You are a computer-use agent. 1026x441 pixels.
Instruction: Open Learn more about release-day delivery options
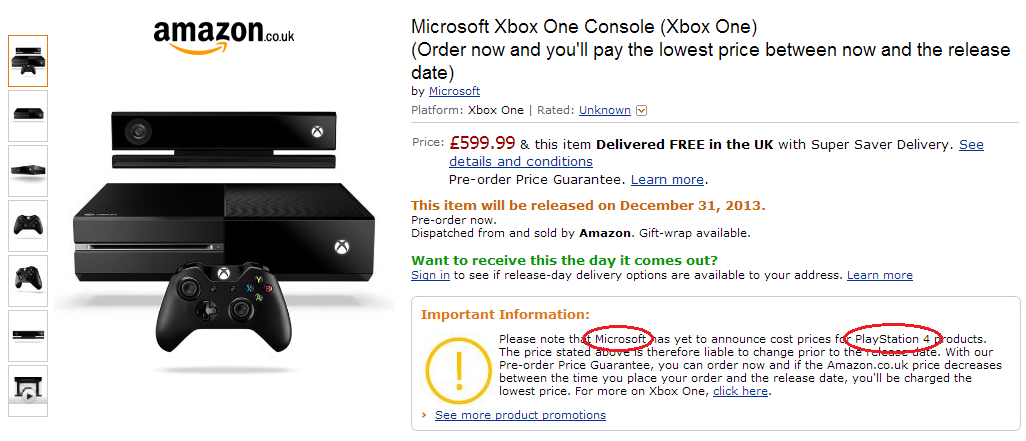pyautogui.click(x=879, y=275)
